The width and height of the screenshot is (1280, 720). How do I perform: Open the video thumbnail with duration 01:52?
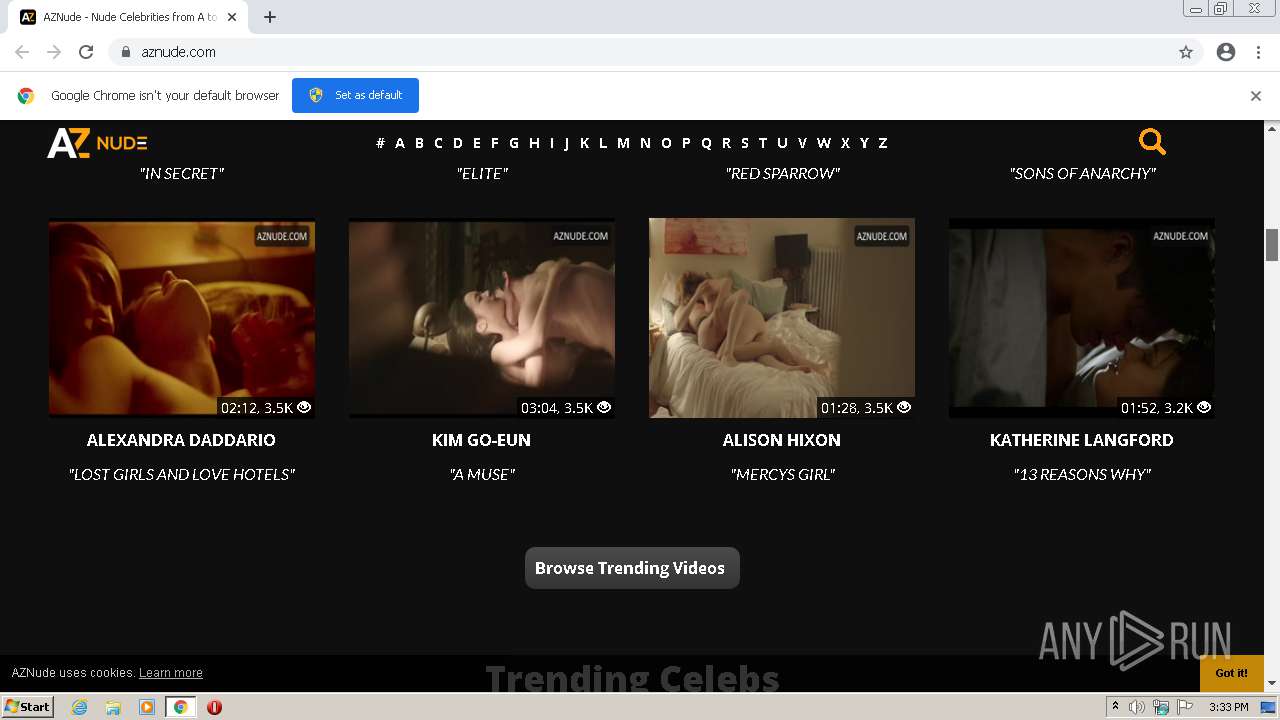pyautogui.click(x=1082, y=318)
